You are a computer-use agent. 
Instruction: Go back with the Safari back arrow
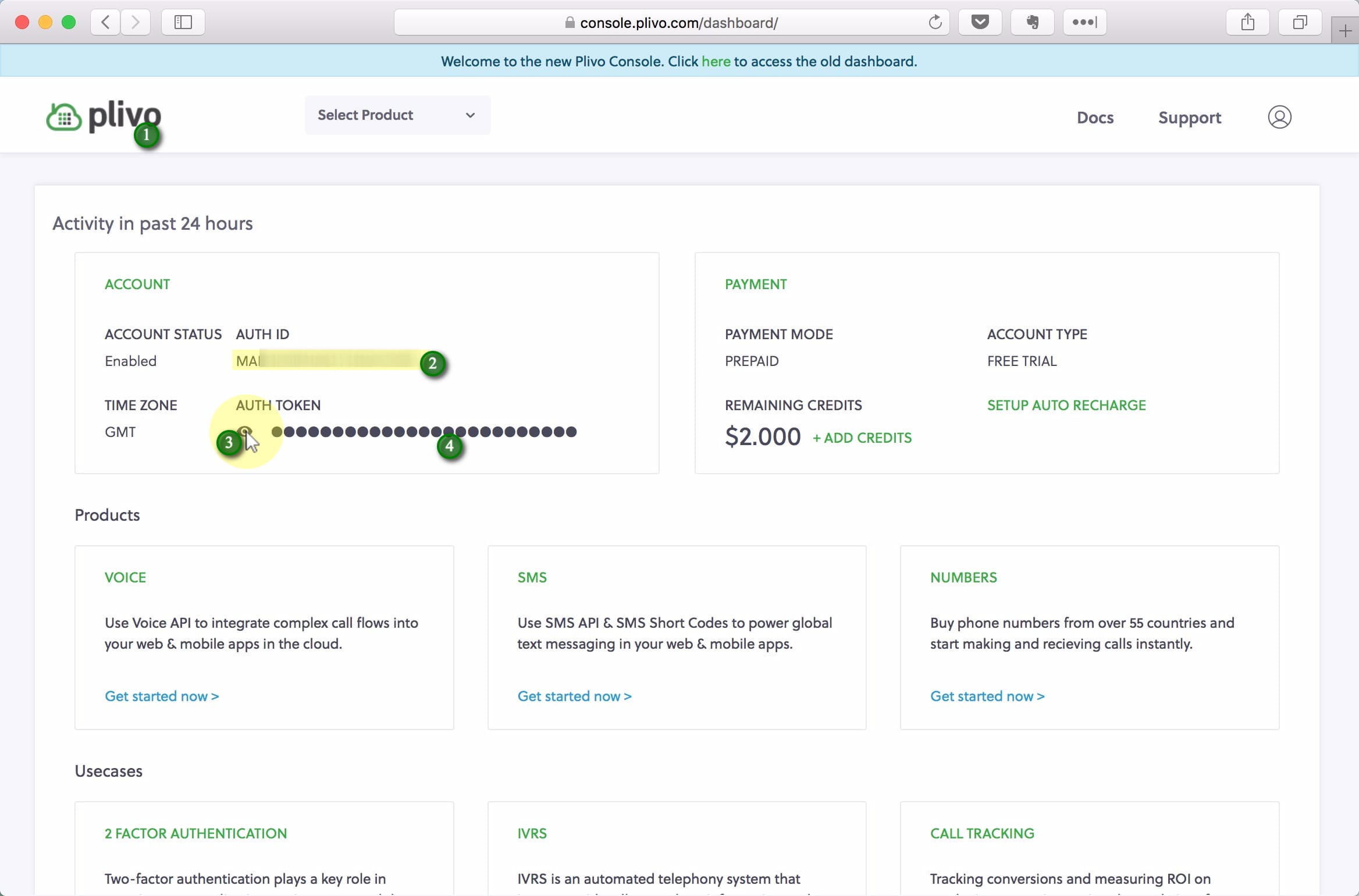[105, 22]
